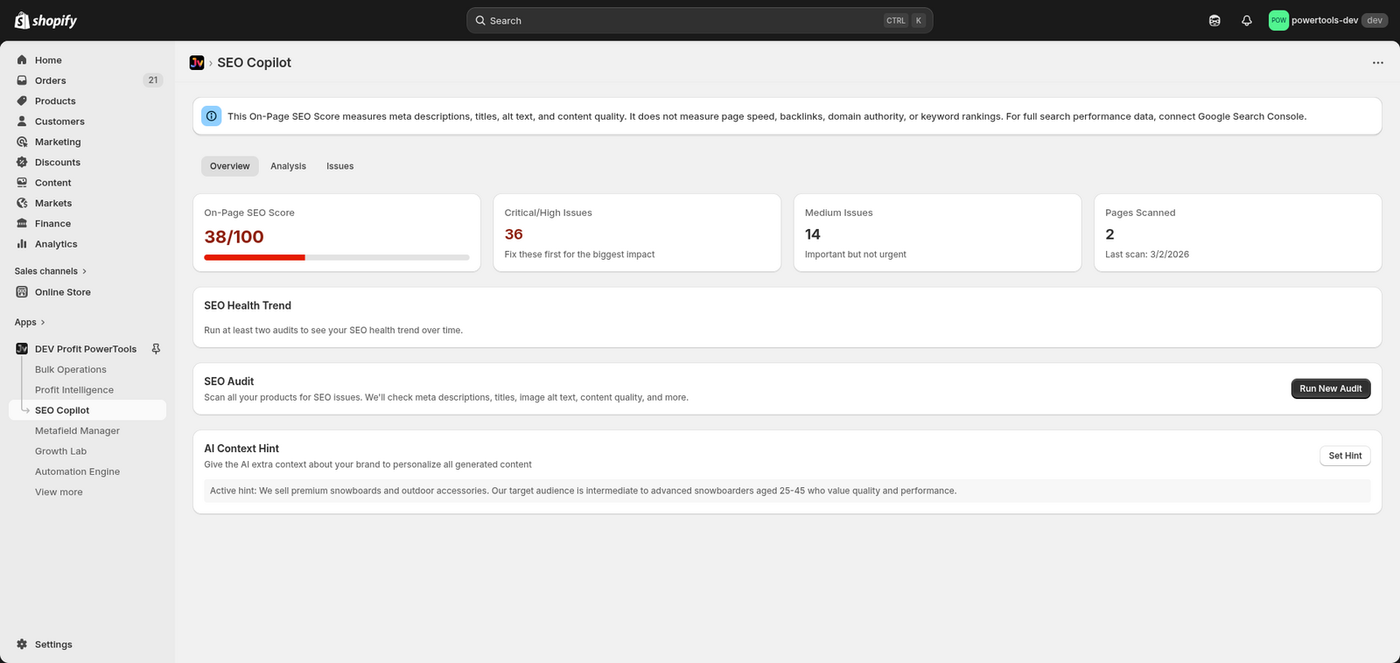Viewport: 1400px width, 663px height.
Task: Switch to the Issues tab
Action: [x=340, y=166]
